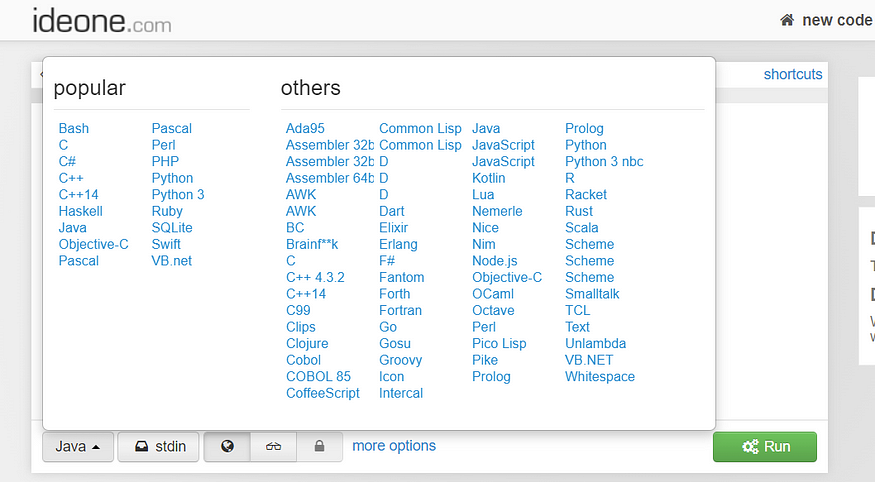Screen dimensions: 875x482
Task: Click the new code link in header
Action: click(837, 21)
